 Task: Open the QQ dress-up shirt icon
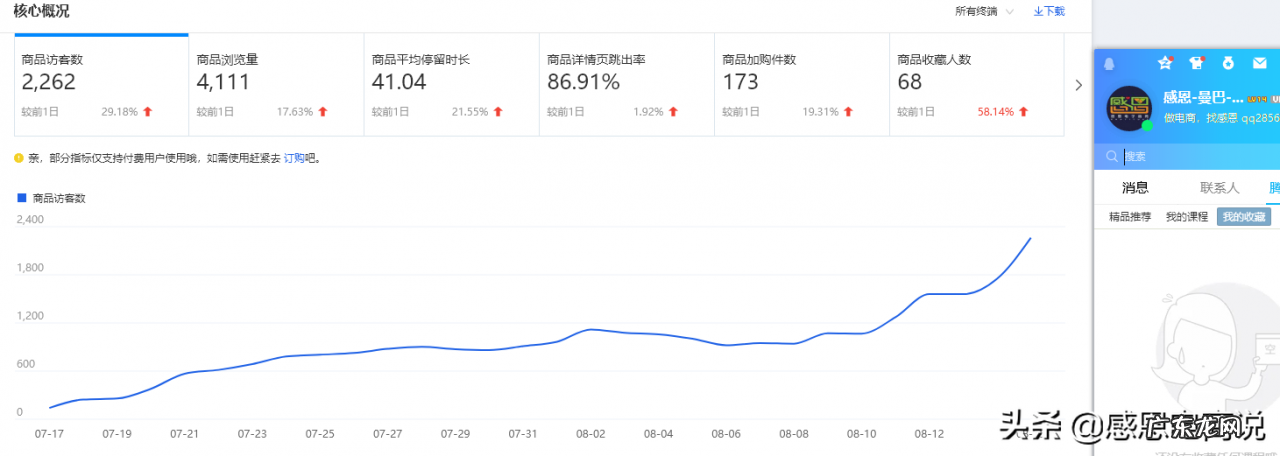1197,63
